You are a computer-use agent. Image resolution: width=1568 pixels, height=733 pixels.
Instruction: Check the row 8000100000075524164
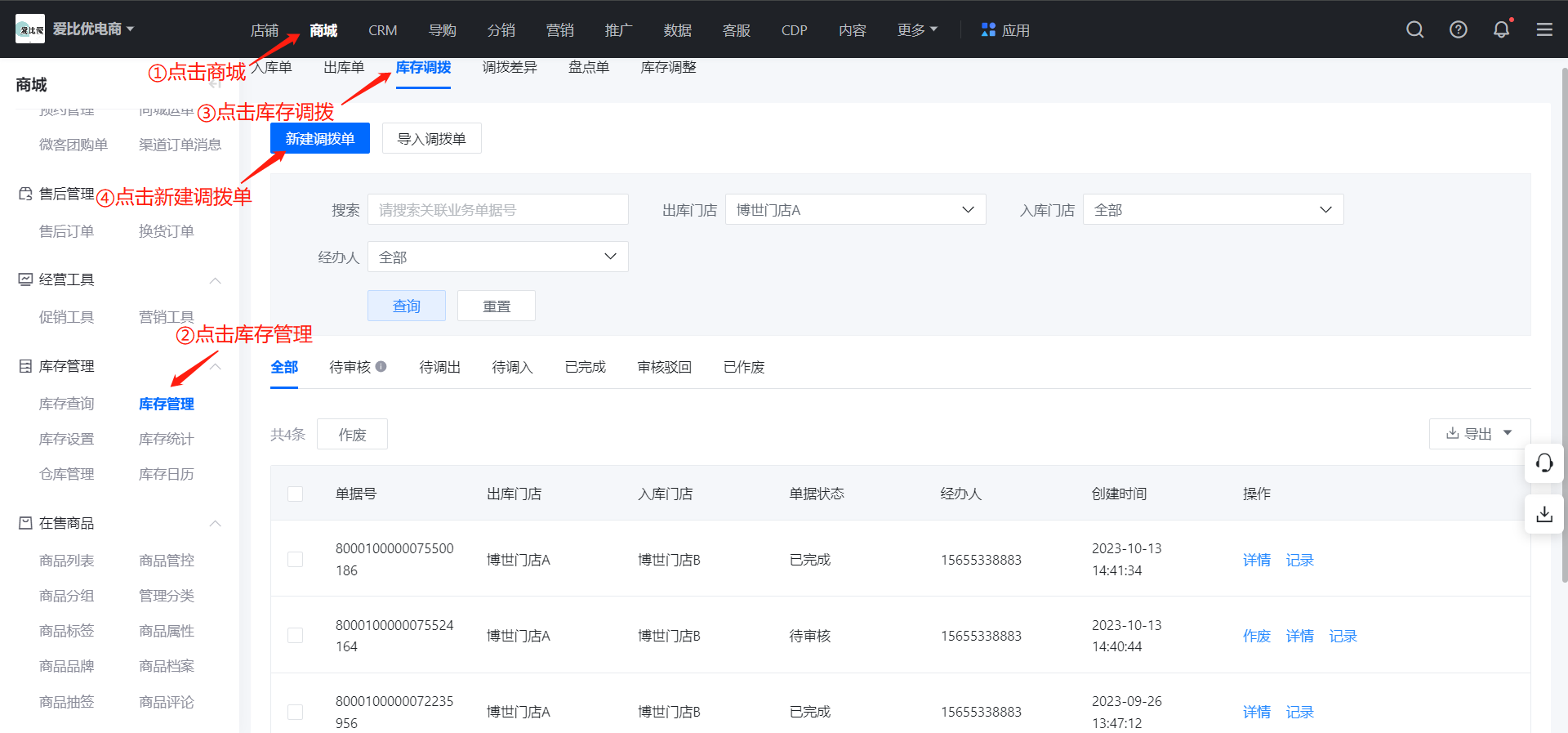tap(296, 636)
